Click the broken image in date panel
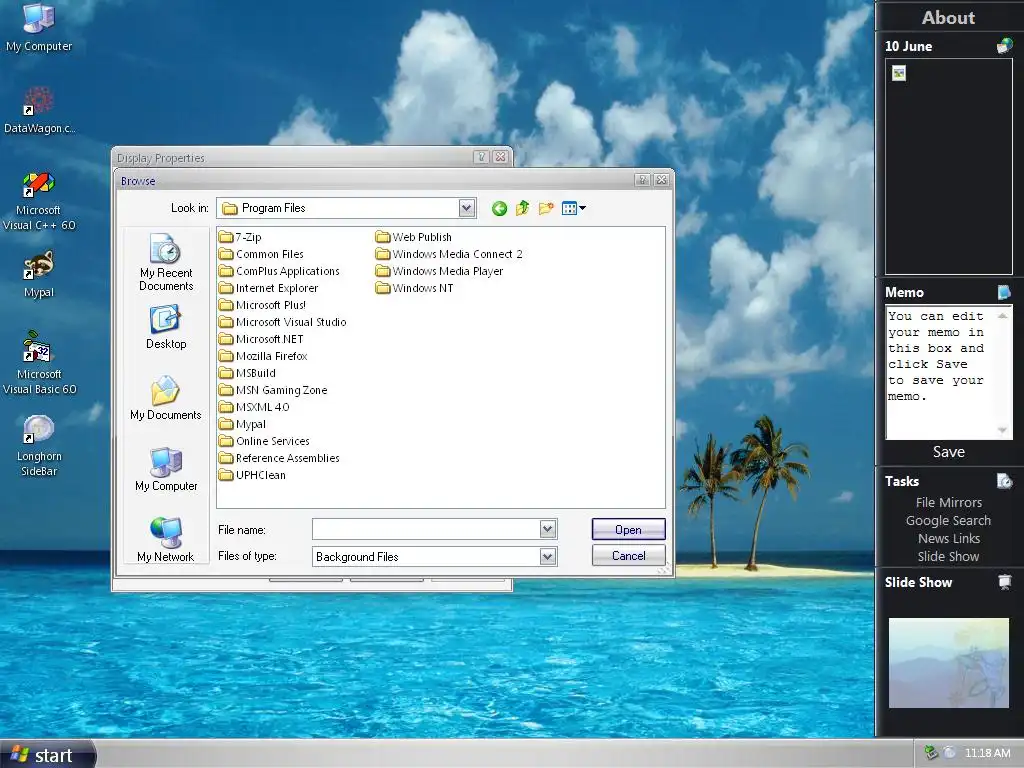 899,73
